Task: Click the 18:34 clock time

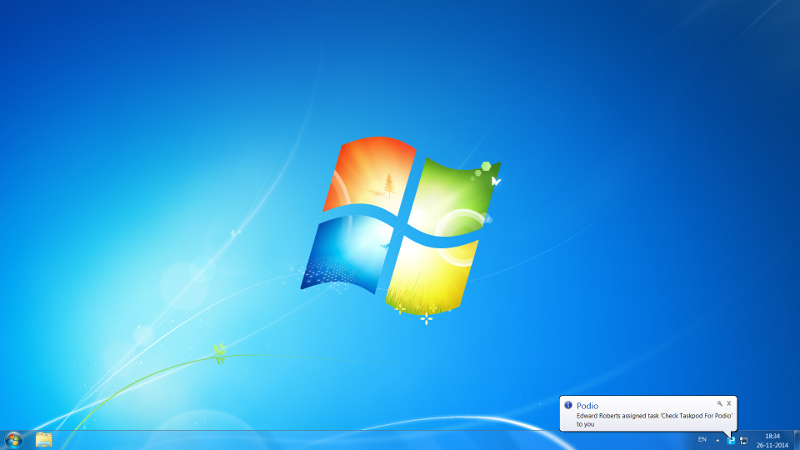Action: coord(772,436)
